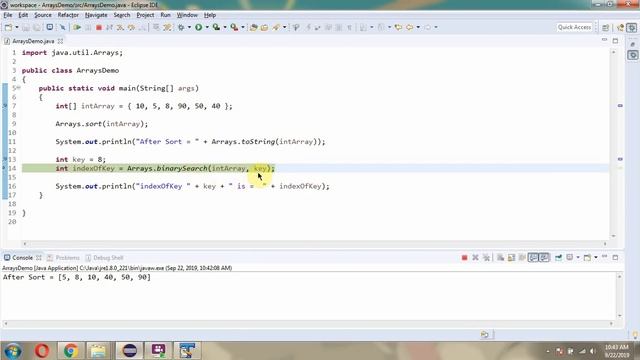Image resolution: width=640 pixels, height=360 pixels.
Task: Open the Search menu
Action: point(122,15)
